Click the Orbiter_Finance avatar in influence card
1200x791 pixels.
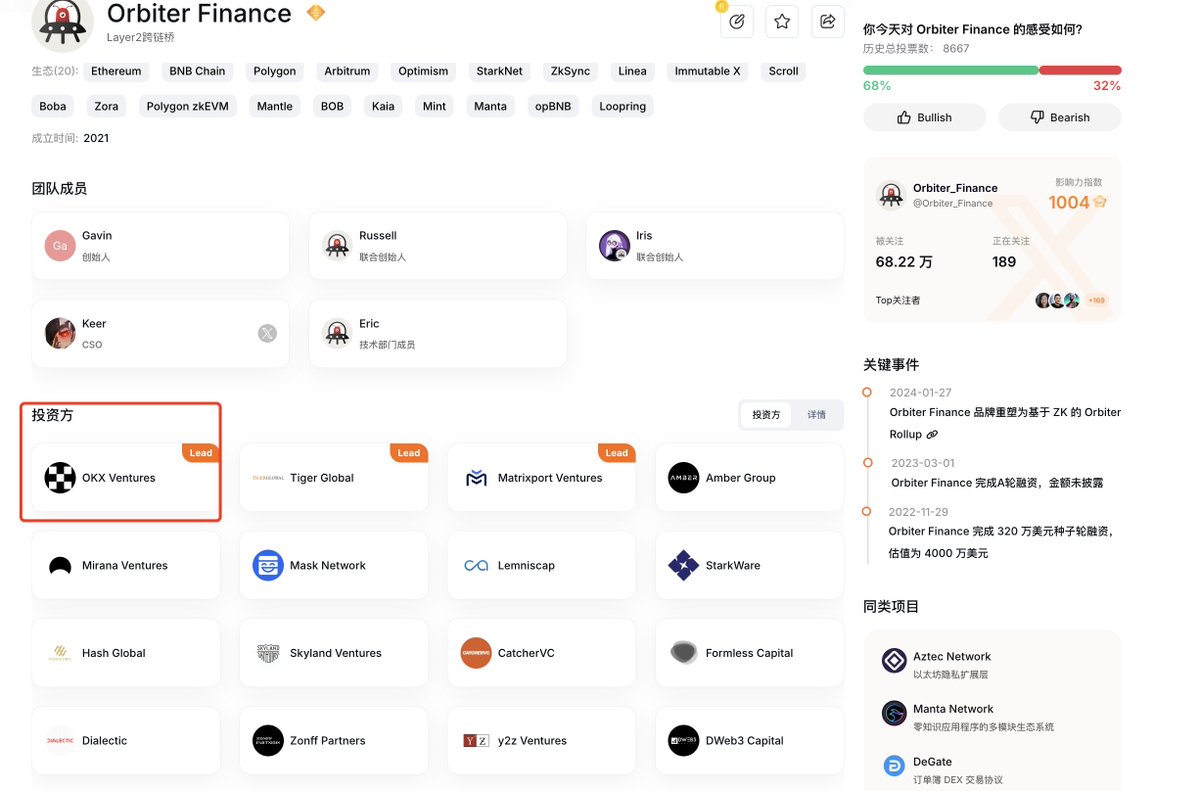pyautogui.click(x=891, y=195)
